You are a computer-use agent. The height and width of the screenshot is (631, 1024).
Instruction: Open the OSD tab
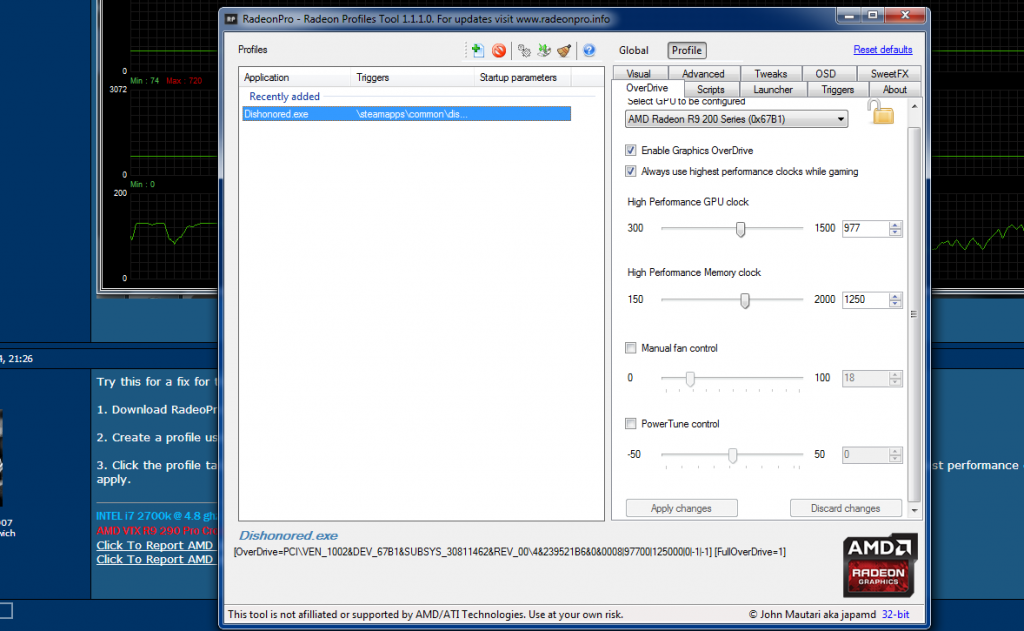pyautogui.click(x=825, y=74)
